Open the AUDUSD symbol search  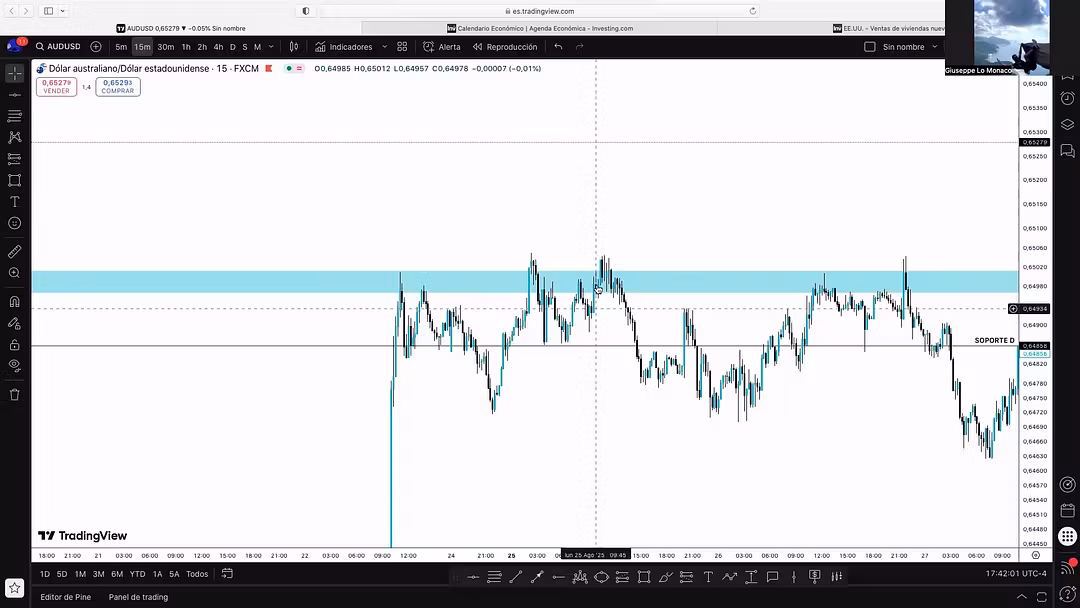pos(59,47)
